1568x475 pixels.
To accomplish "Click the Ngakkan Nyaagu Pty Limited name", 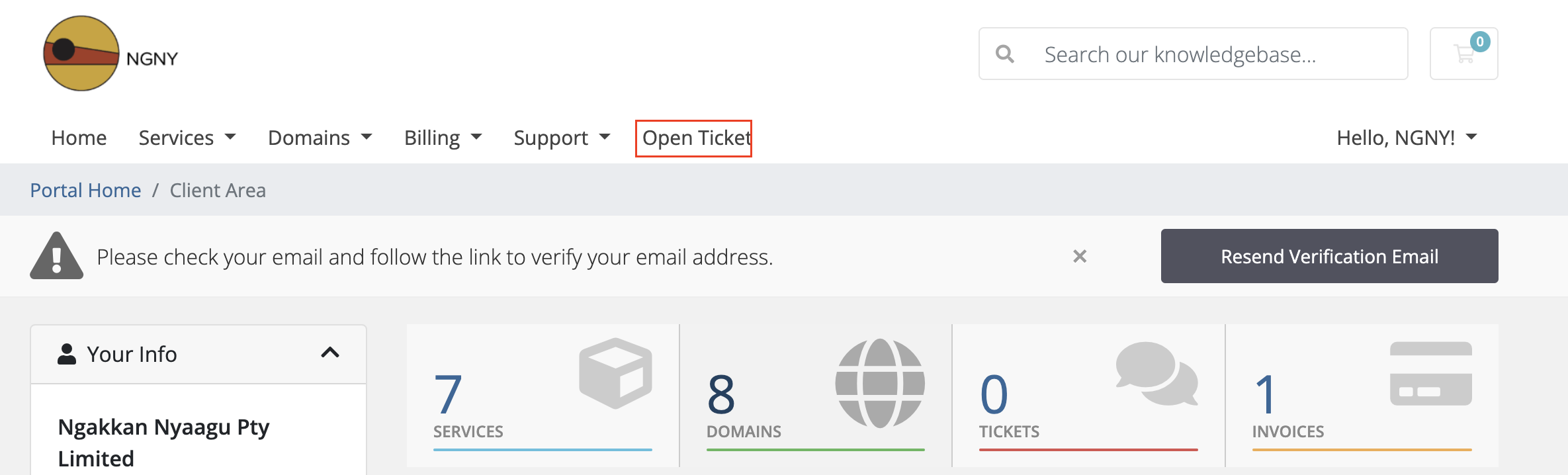I will [163, 443].
